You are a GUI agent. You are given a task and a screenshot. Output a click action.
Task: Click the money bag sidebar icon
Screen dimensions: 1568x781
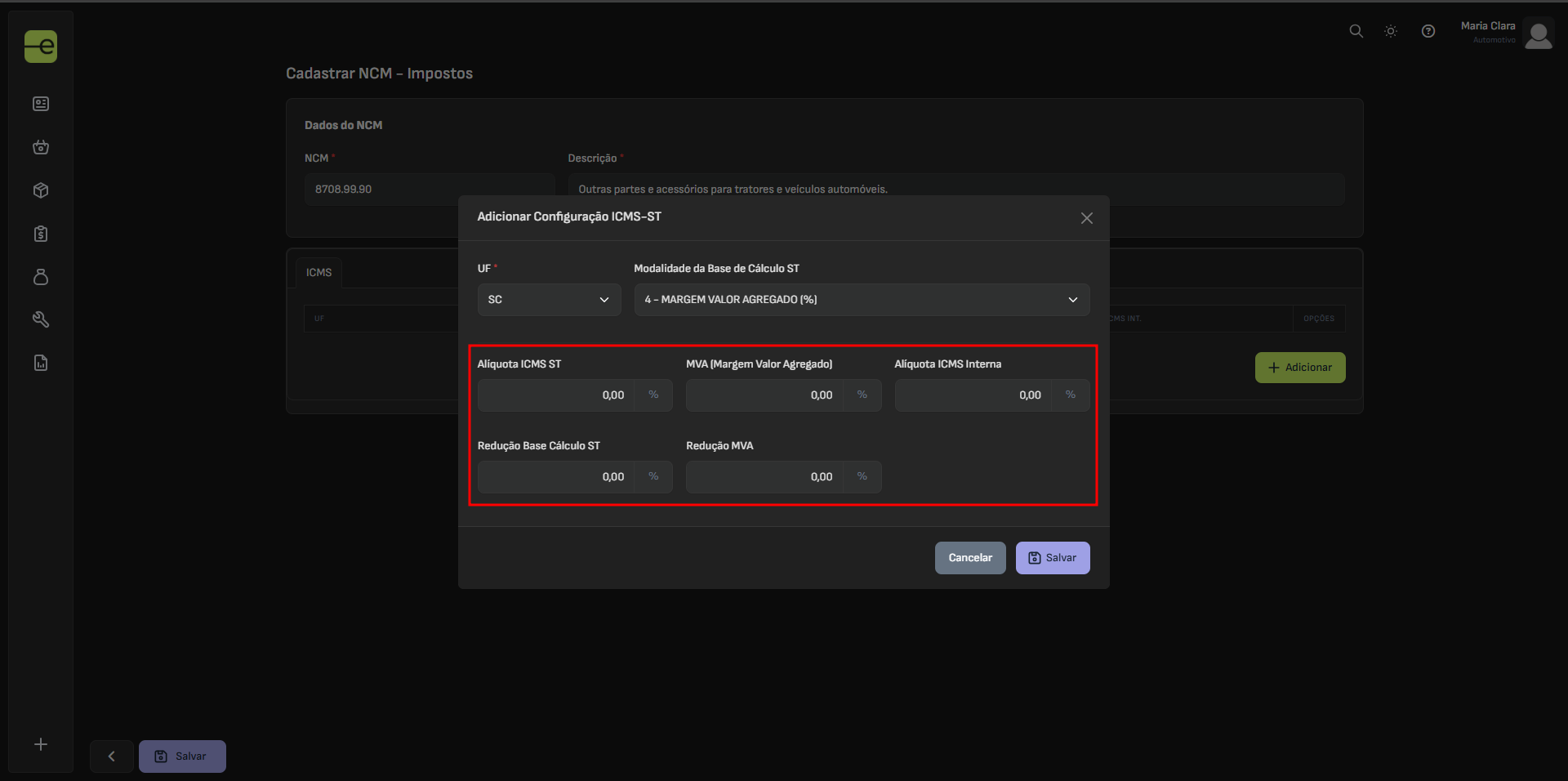point(41,277)
